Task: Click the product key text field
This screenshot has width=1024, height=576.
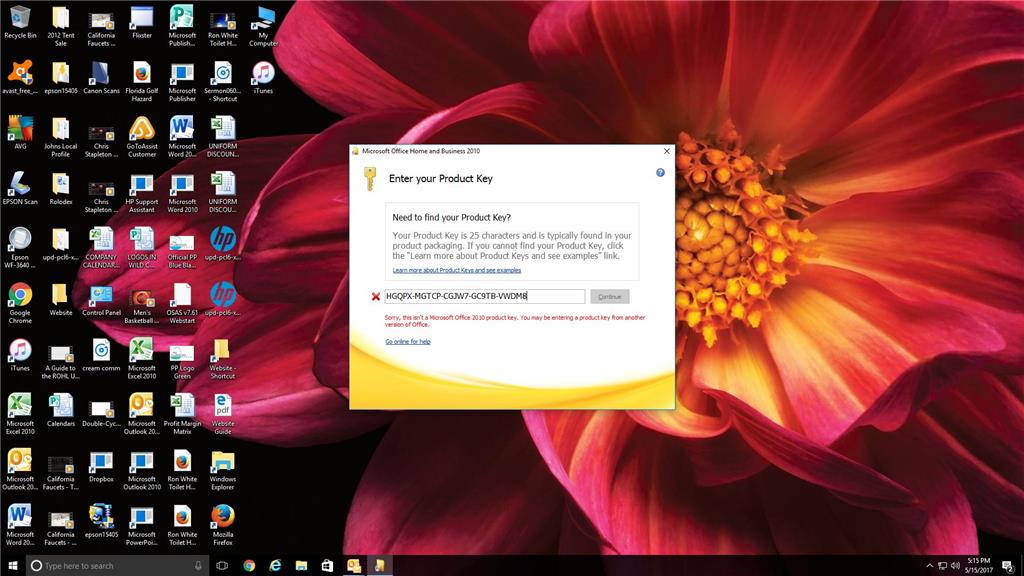Action: coord(485,296)
